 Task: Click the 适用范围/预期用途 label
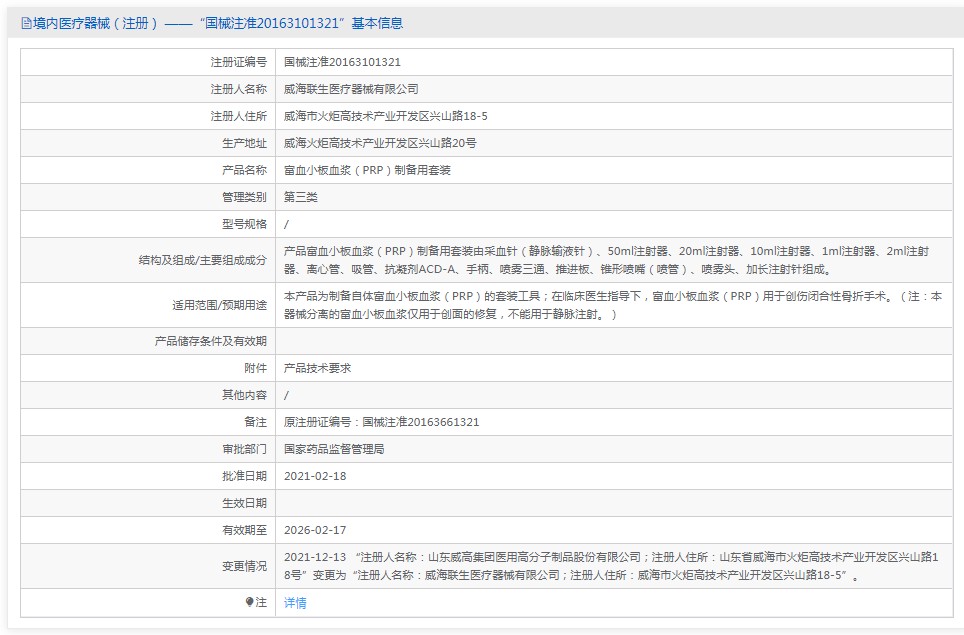pyautogui.click(x=219, y=305)
